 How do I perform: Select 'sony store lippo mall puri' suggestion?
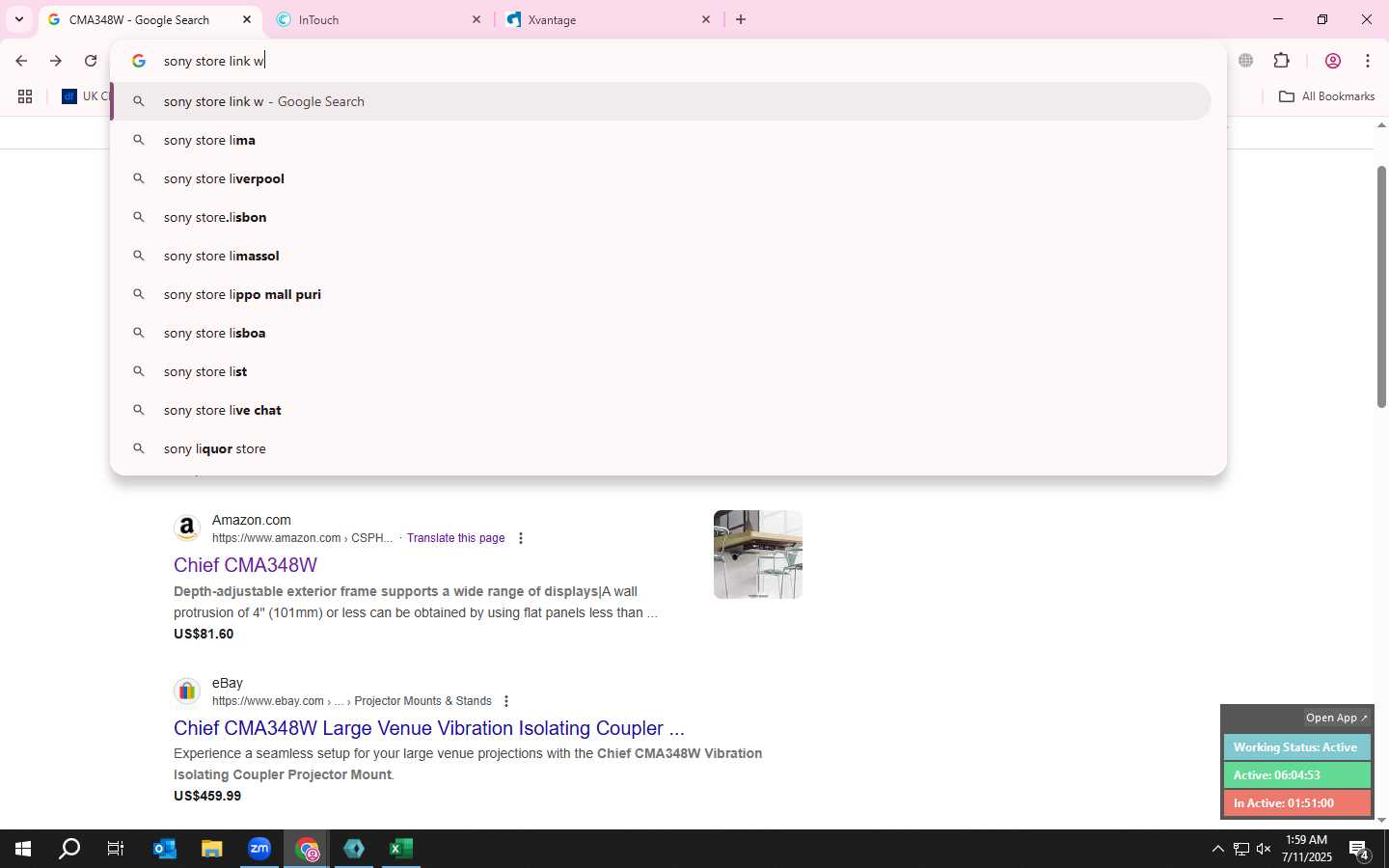click(661, 294)
